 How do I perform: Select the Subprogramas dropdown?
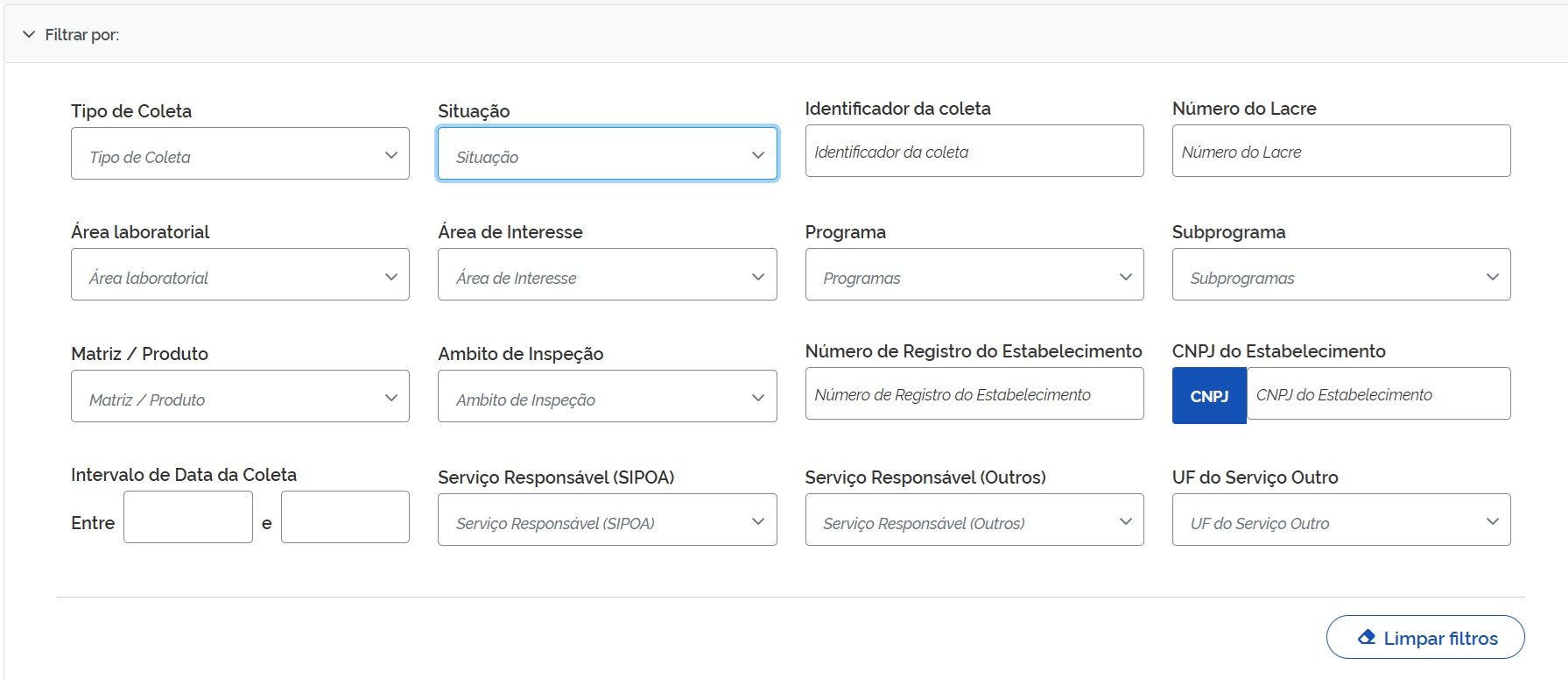coord(1340,275)
